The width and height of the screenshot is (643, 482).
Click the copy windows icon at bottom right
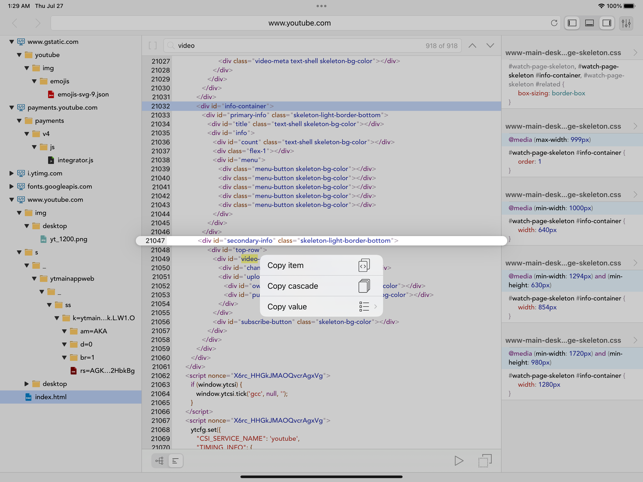click(485, 461)
